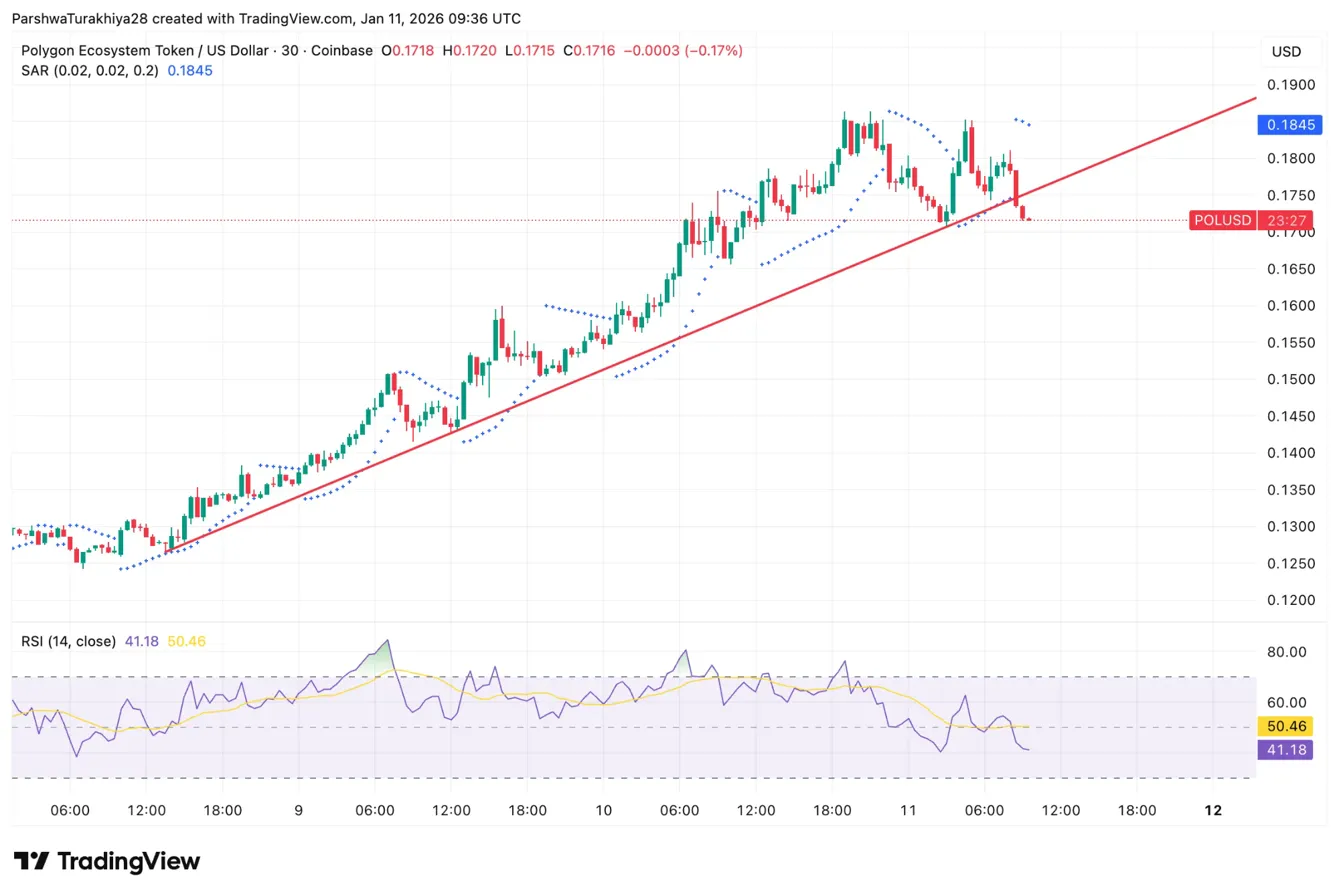Select the purple 41.18 RSI value tag
This screenshot has height=896, width=1339.
1284,749
